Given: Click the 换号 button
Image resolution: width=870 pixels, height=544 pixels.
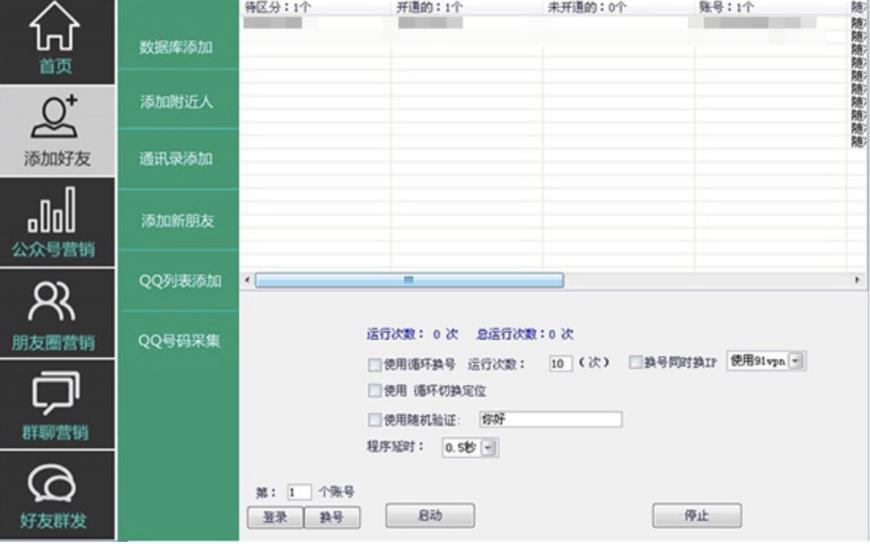Looking at the screenshot, I should pos(332,517).
